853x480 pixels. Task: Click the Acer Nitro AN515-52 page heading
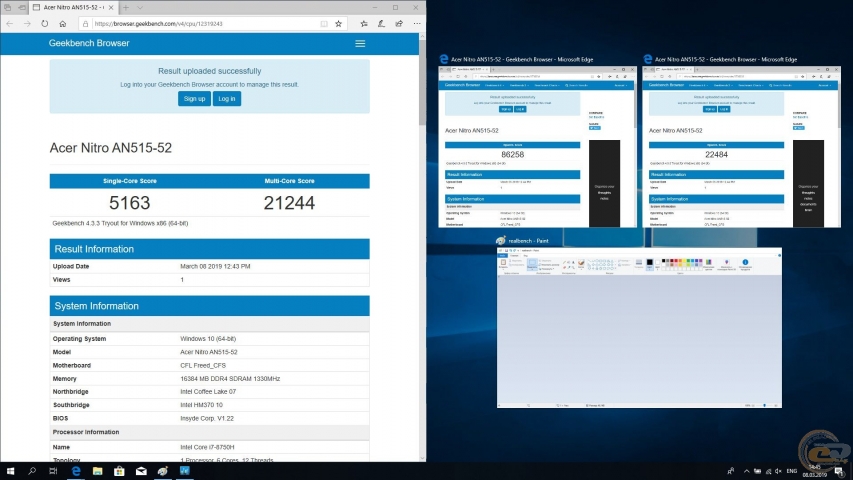[111, 148]
